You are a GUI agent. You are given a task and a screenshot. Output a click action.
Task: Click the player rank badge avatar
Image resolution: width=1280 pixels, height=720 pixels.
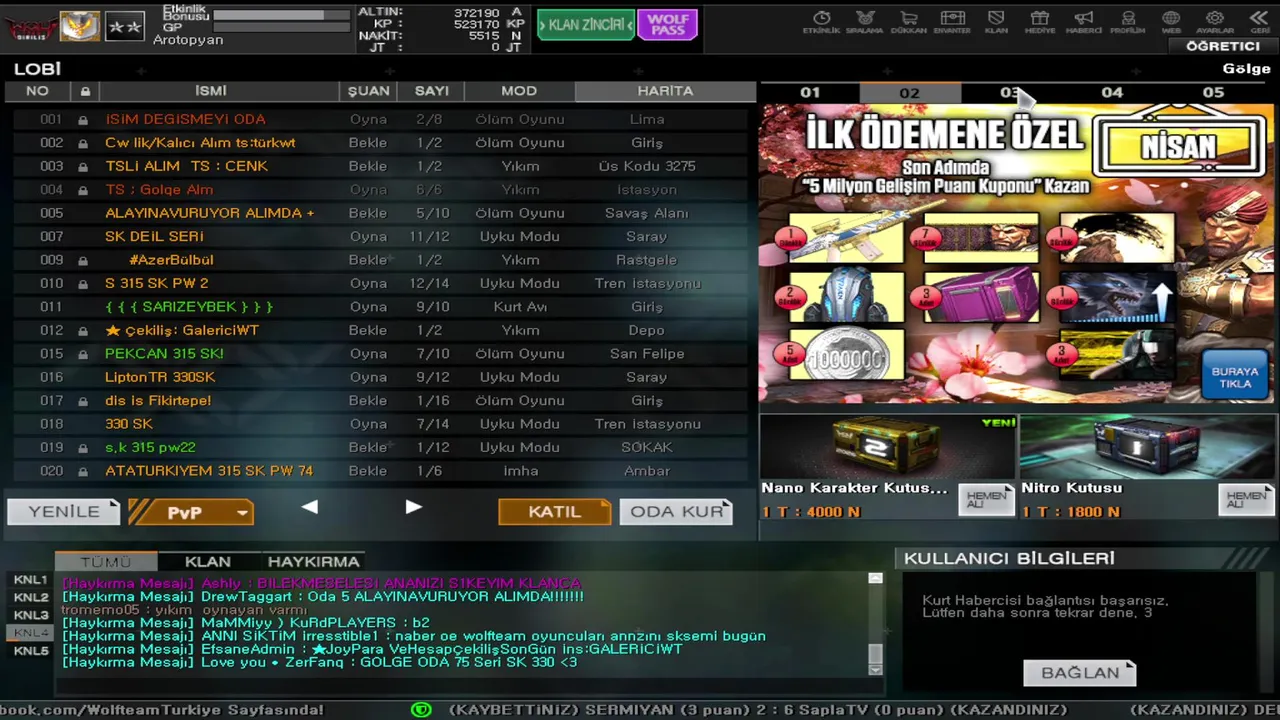click(80, 26)
